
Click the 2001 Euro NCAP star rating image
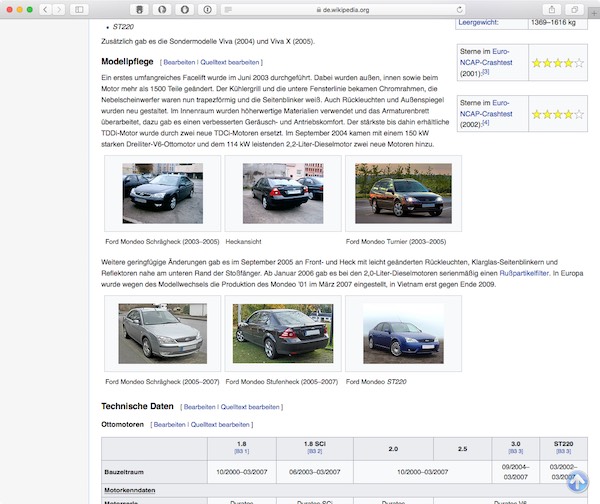coord(558,63)
